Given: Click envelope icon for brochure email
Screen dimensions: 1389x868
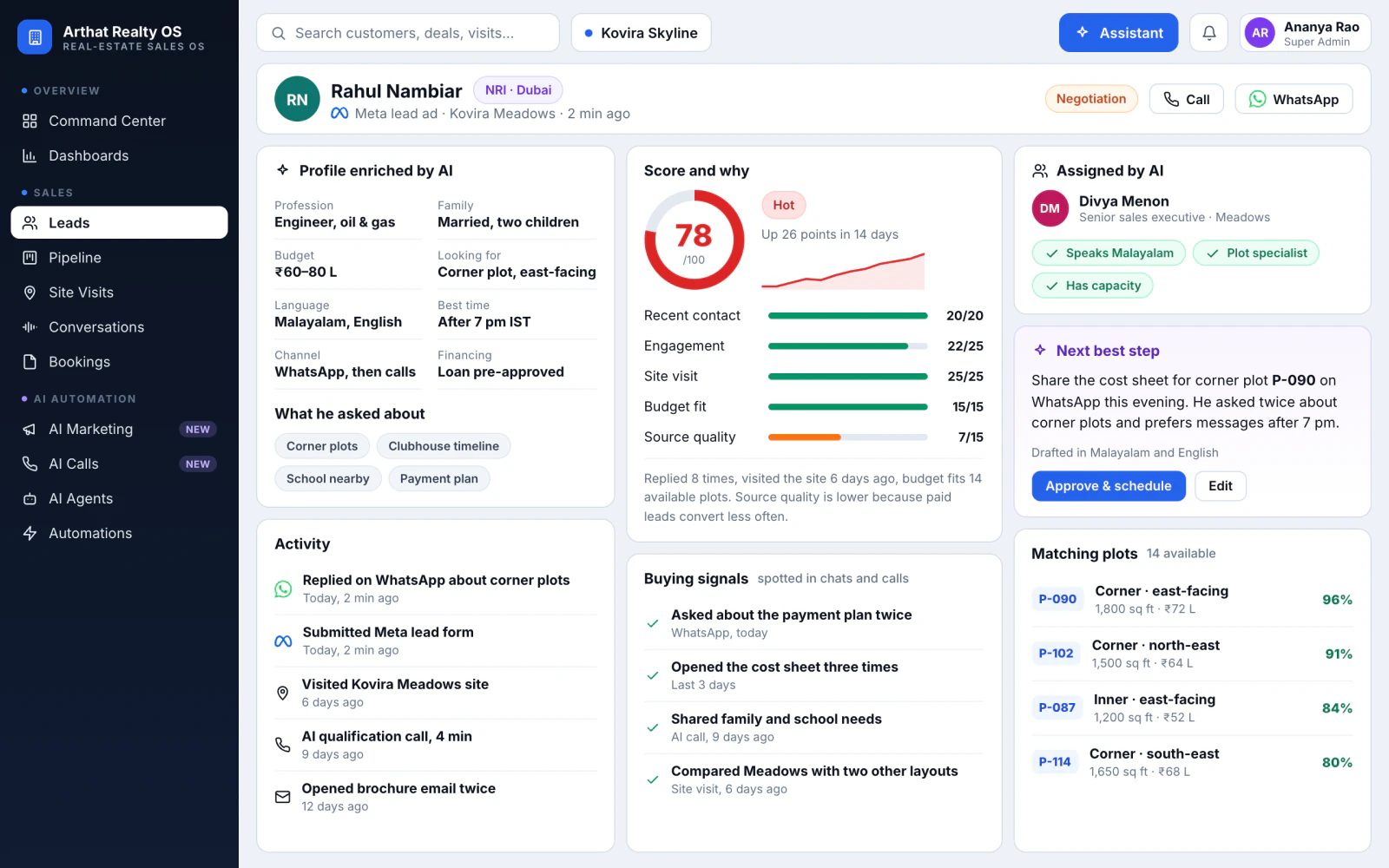Looking at the screenshot, I should [282, 797].
